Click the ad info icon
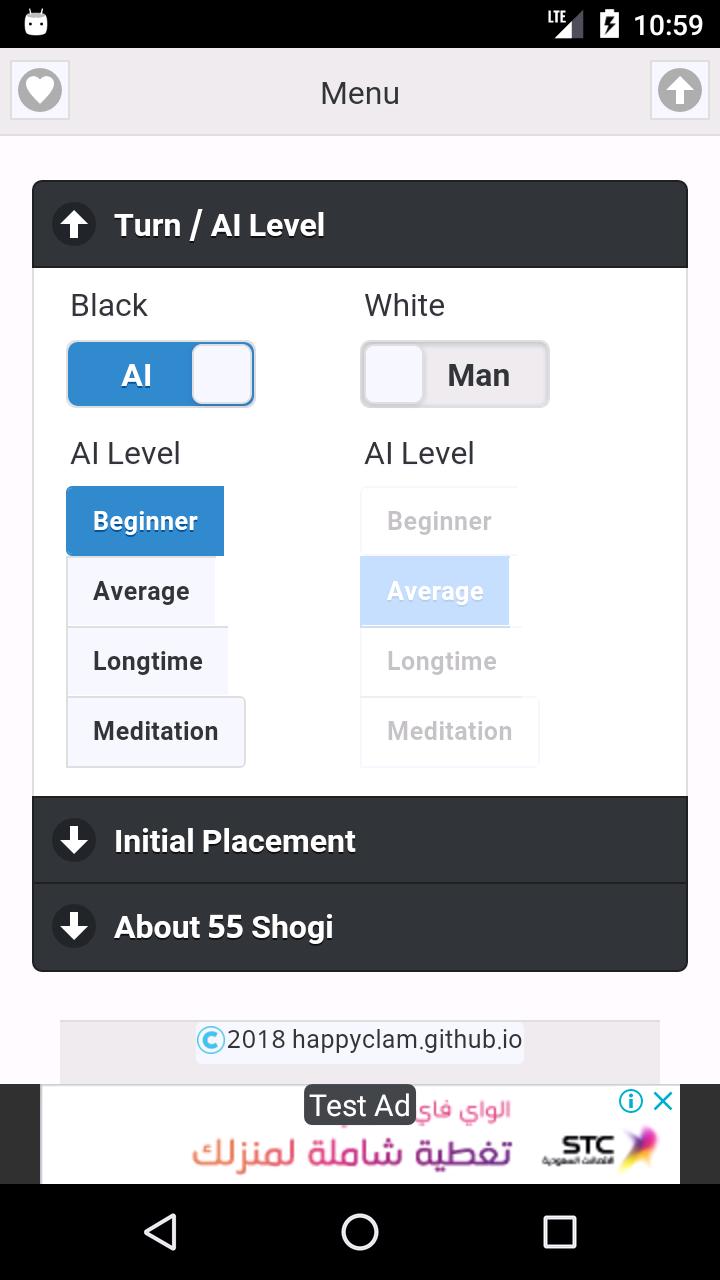The height and width of the screenshot is (1280, 720). coord(631,1101)
